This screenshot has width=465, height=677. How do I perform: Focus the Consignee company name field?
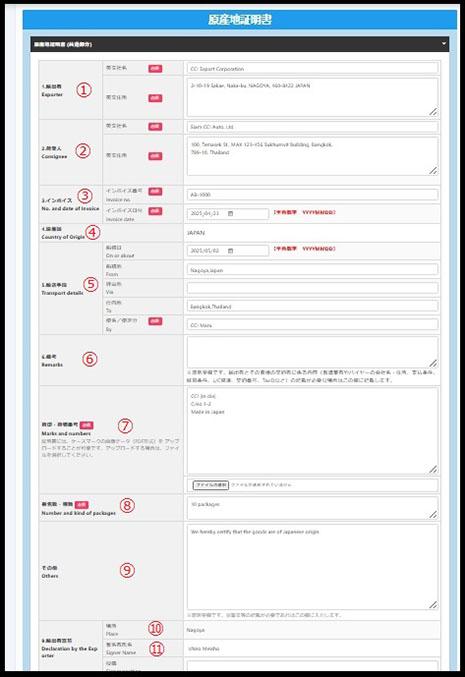click(313, 127)
